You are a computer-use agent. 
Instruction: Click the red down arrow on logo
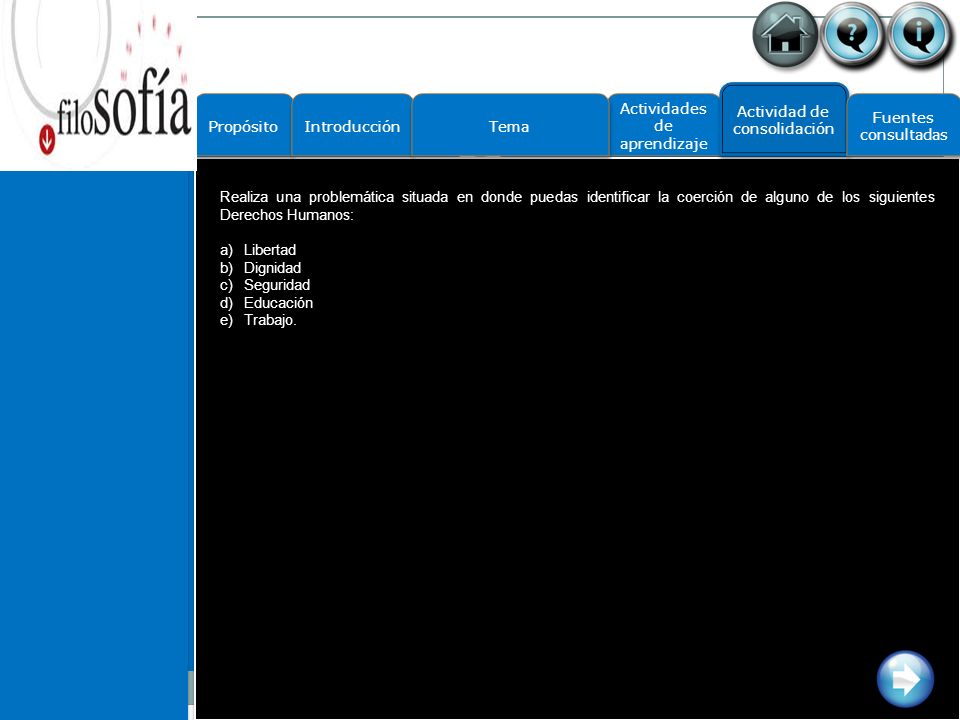pos(47,140)
